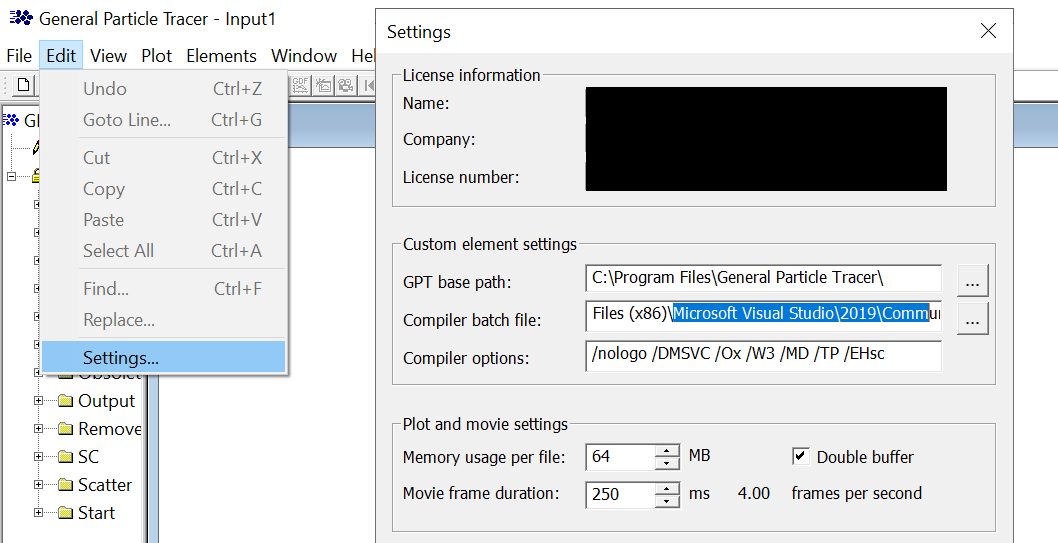The width and height of the screenshot is (1058, 543).
Task: Open the Plot menu
Action: point(157,55)
